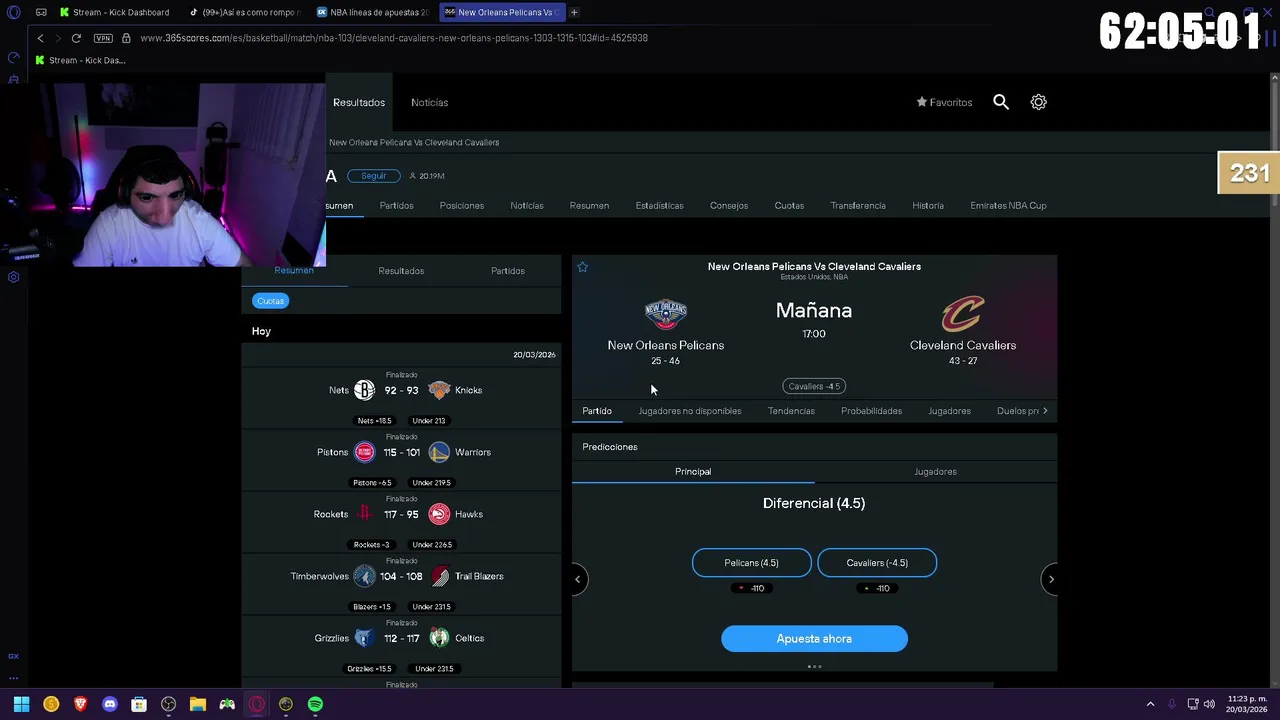Toggle the VPN badge in address bar
This screenshot has width=1280, height=720.
(x=103, y=38)
